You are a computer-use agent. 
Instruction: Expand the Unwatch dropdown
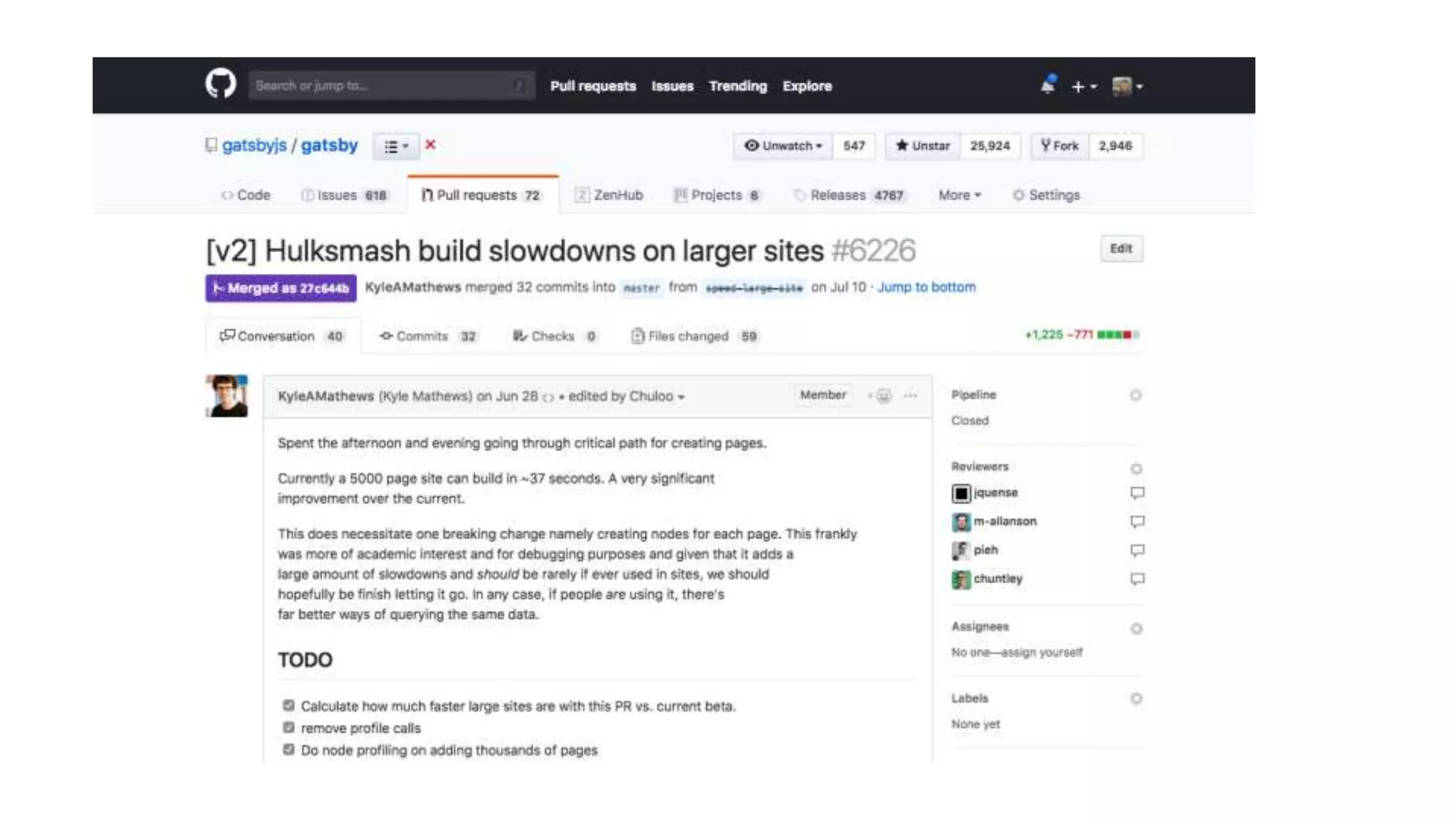coord(783,146)
